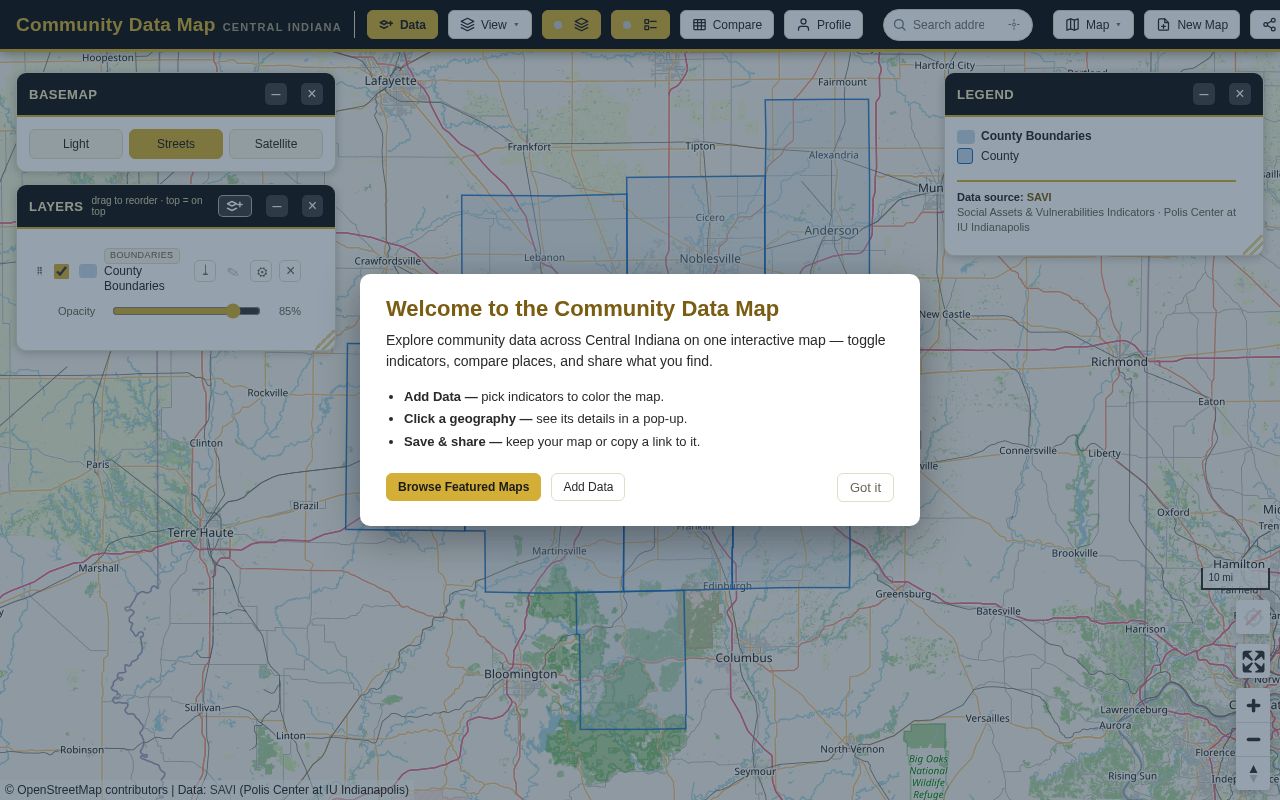Close the Legend panel
Screen dimensions: 1280x800
[1240, 94]
